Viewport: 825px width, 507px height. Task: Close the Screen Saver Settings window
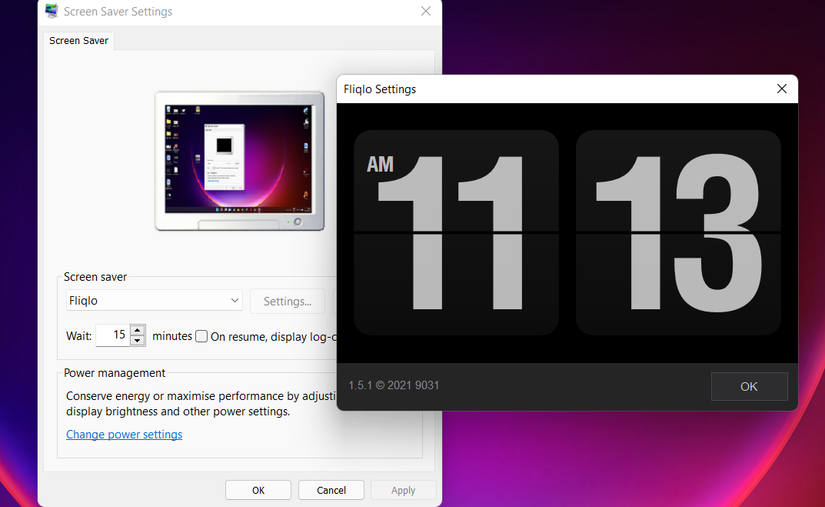click(426, 11)
